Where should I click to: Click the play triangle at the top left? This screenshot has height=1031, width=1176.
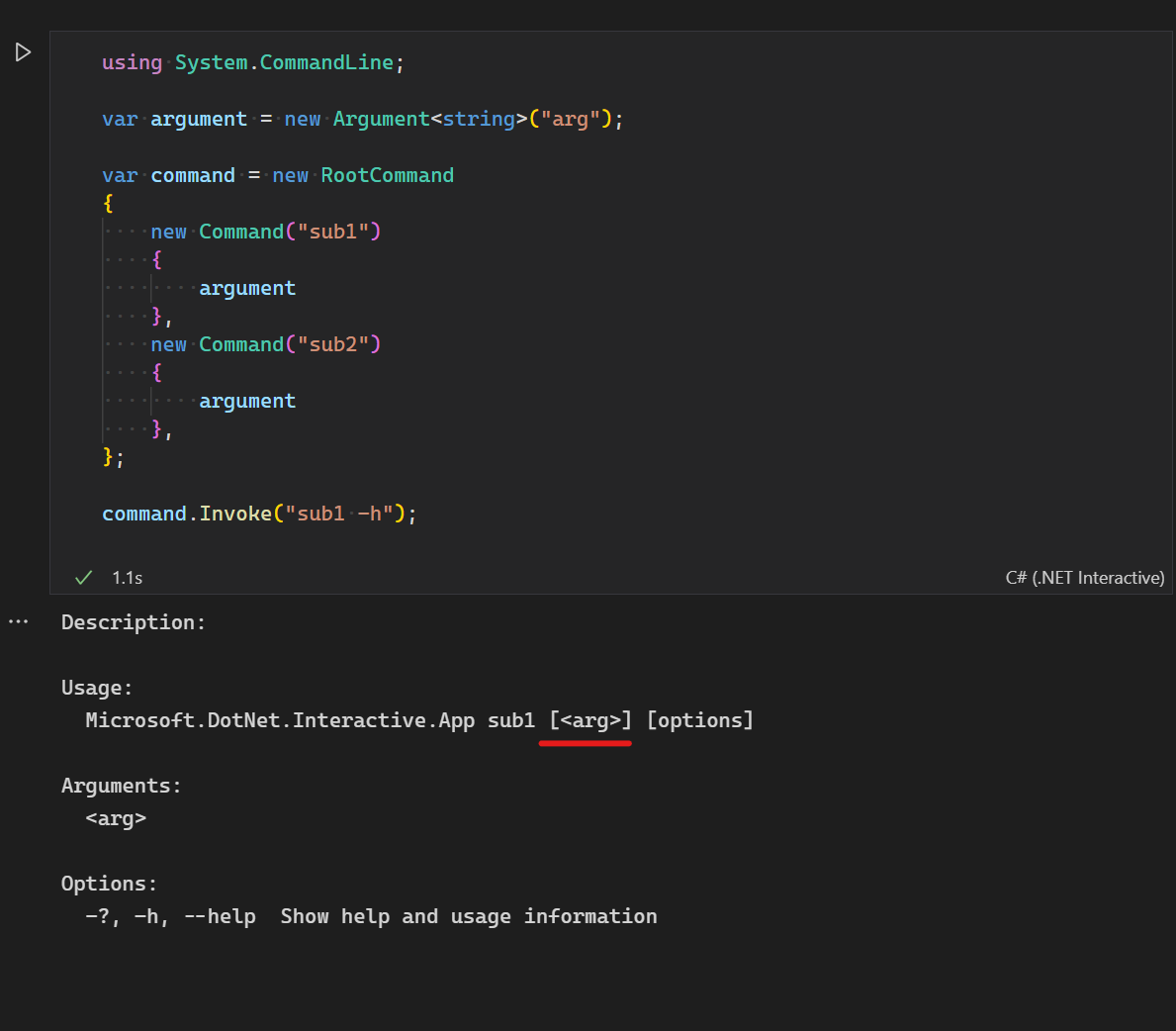coord(23,51)
